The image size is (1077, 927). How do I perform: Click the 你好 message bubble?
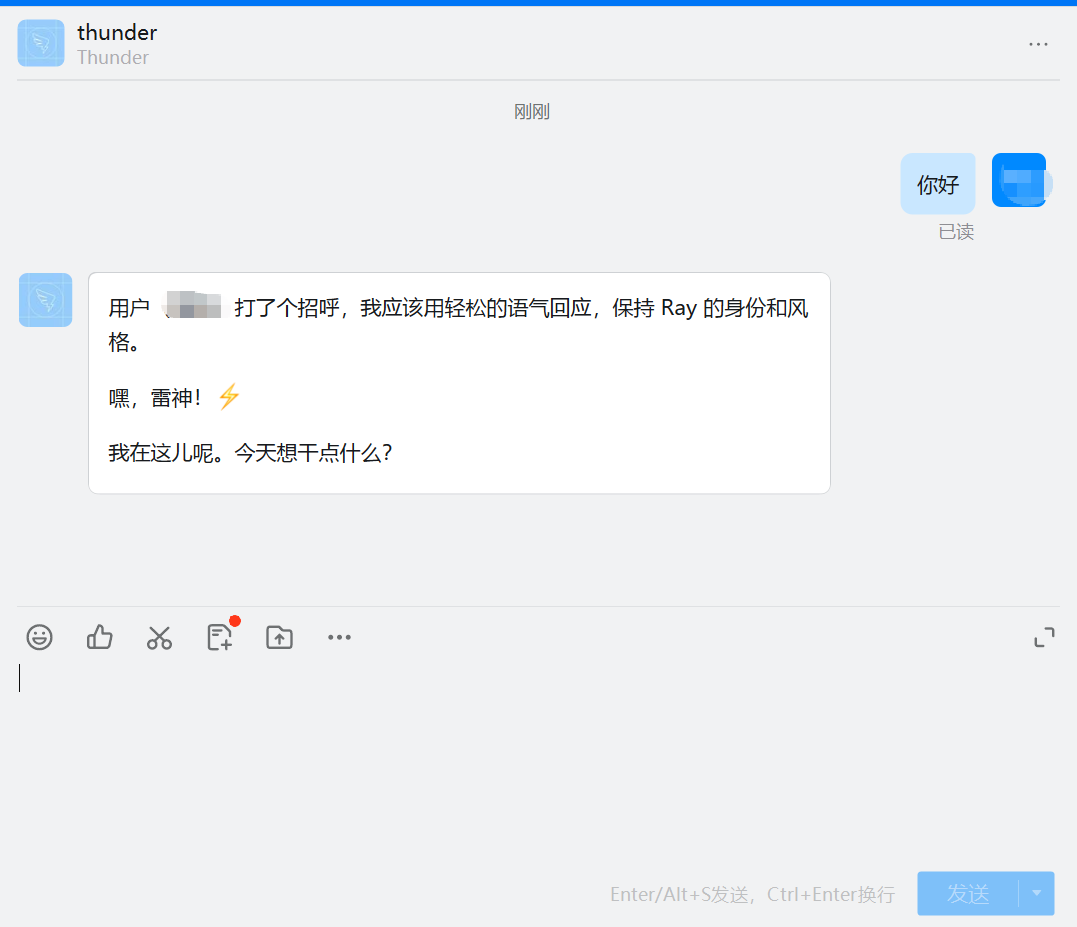tap(937, 184)
